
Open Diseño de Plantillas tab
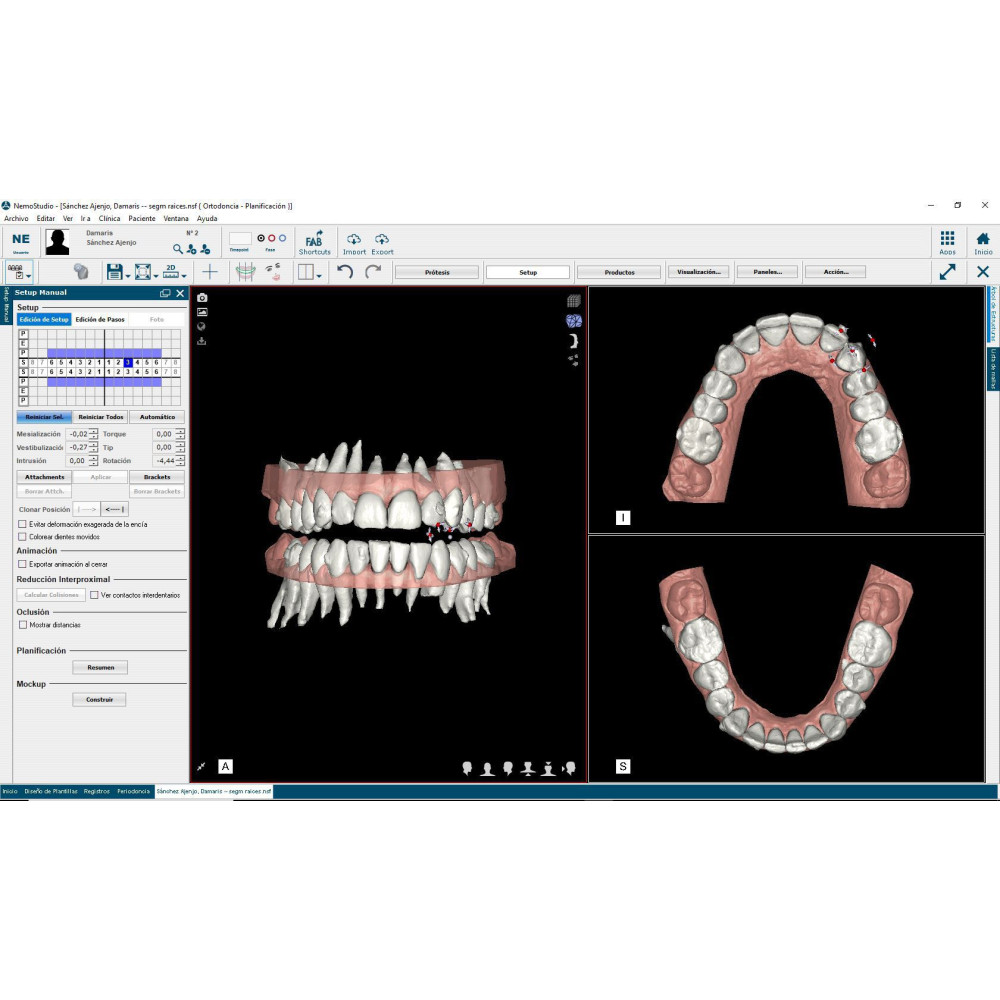click(51, 791)
